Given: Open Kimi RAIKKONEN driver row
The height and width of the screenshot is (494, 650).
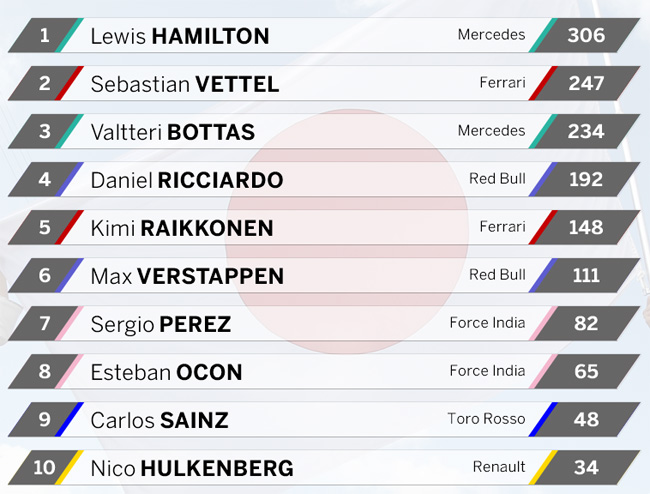Looking at the screenshot, I should pos(324,228).
